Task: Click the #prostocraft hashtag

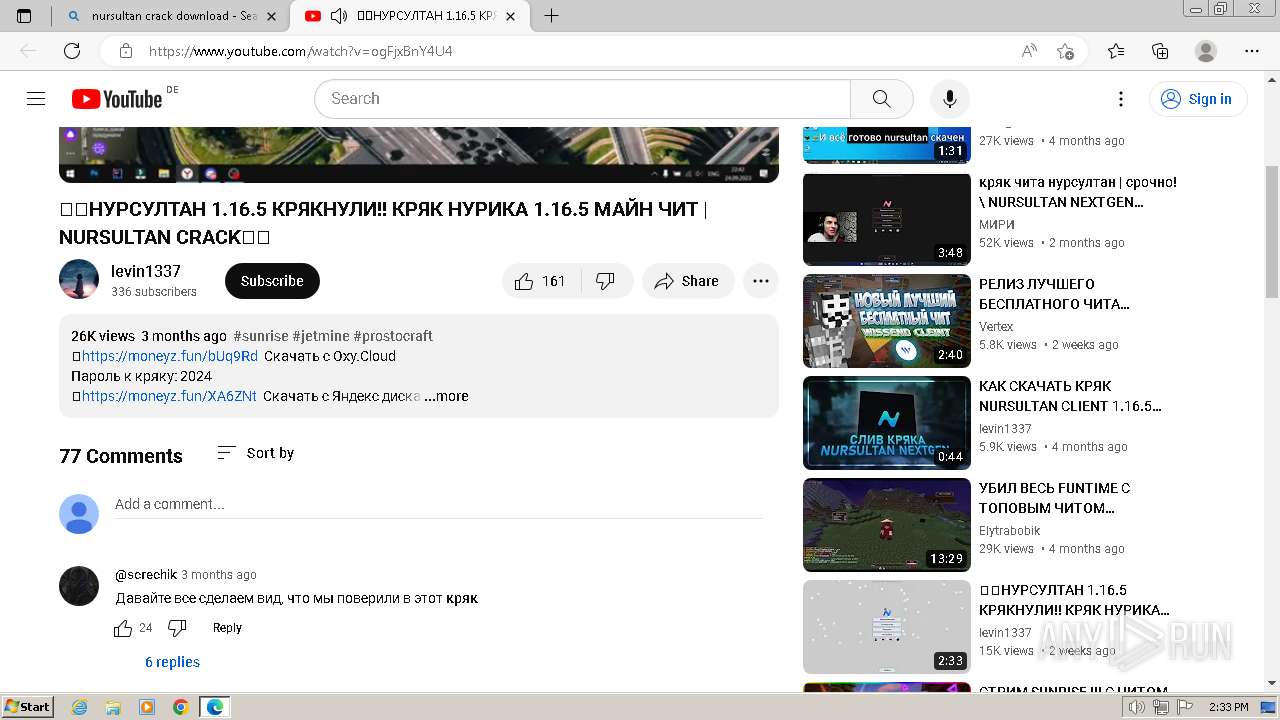Action: tap(393, 336)
